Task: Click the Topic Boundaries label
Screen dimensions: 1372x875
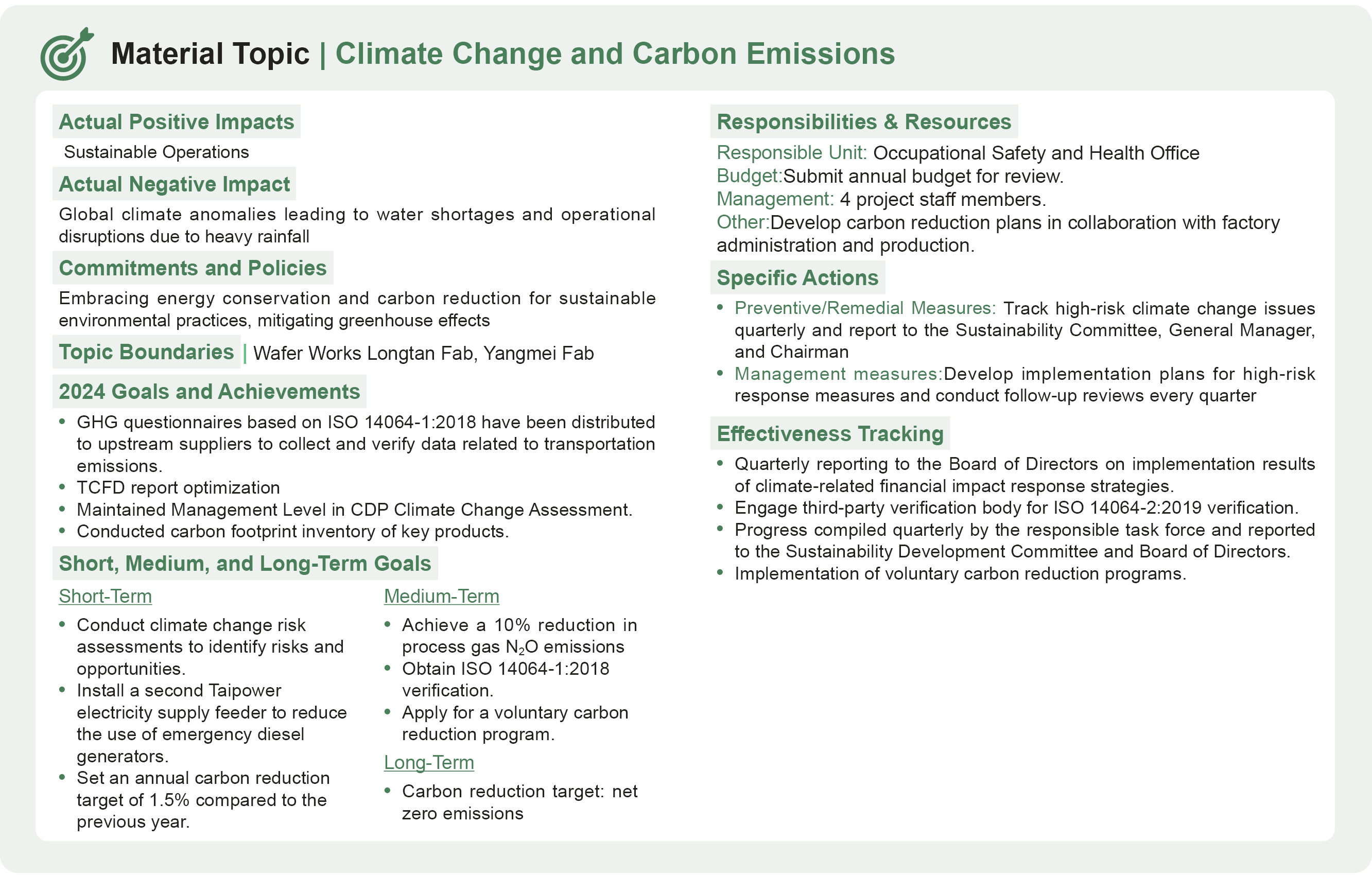Action: click(146, 352)
